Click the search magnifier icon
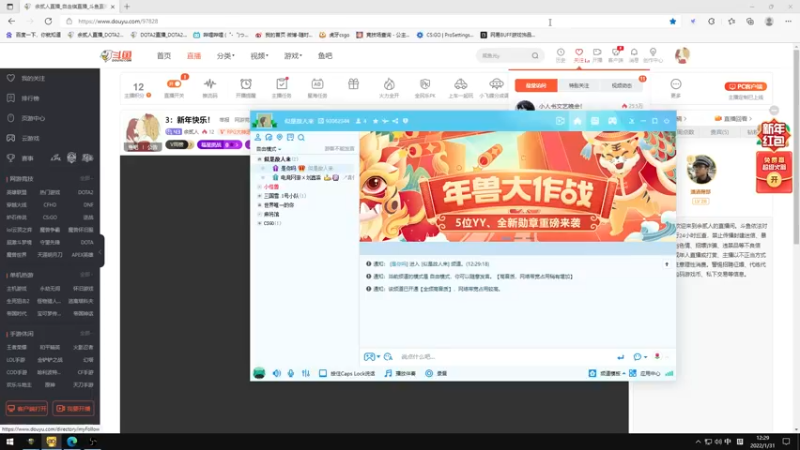Screen dimensions: 800x450 [535, 56]
